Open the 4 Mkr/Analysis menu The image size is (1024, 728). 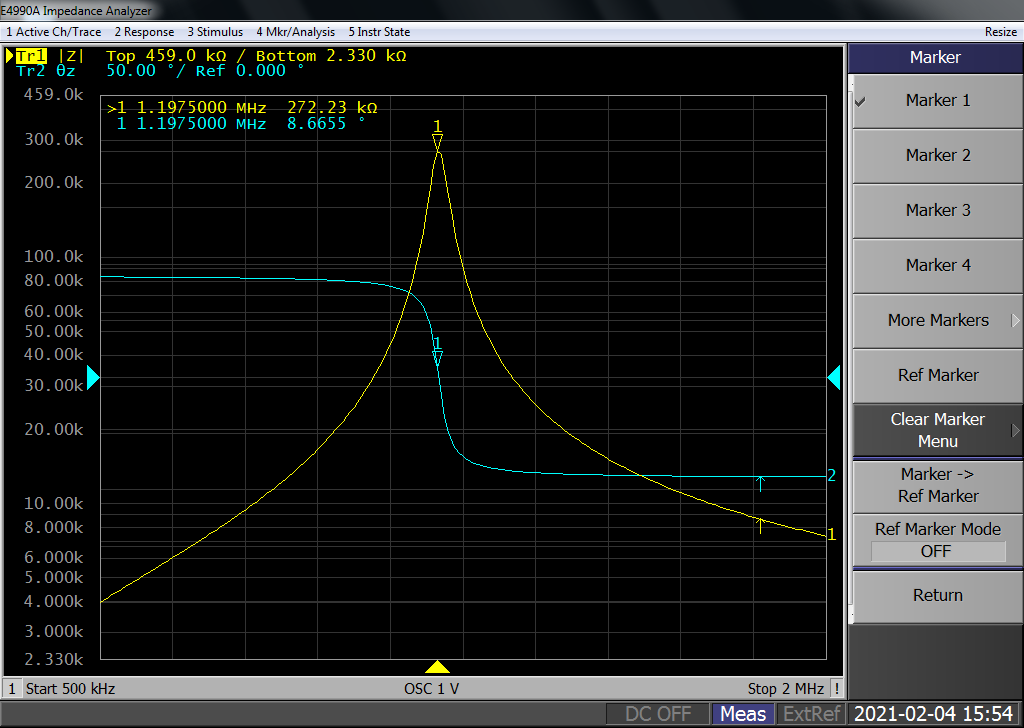pyautogui.click(x=295, y=32)
